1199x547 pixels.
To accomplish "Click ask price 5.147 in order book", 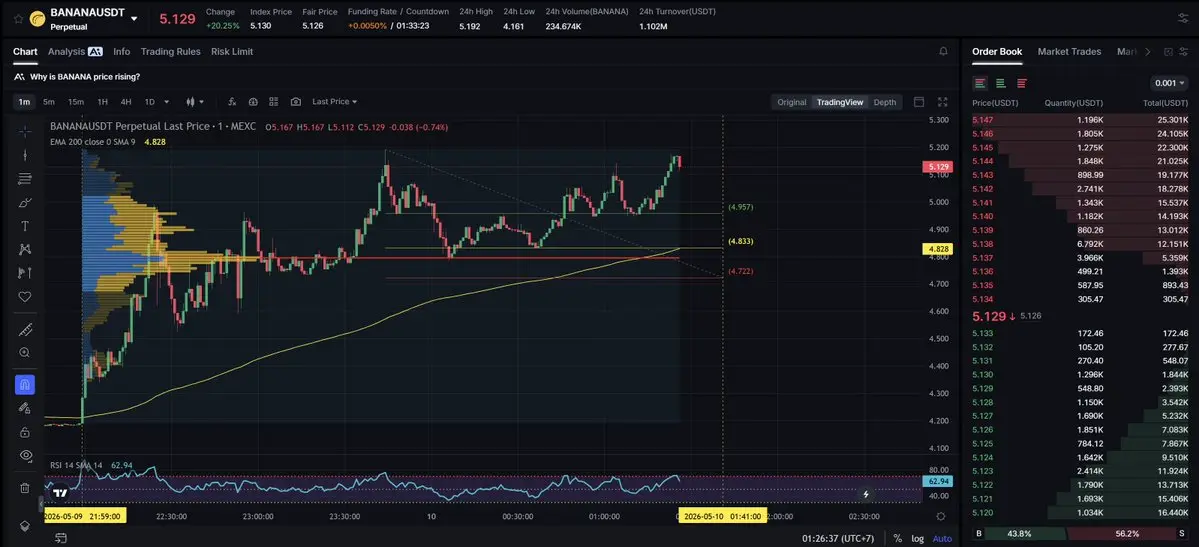I will [x=983, y=120].
